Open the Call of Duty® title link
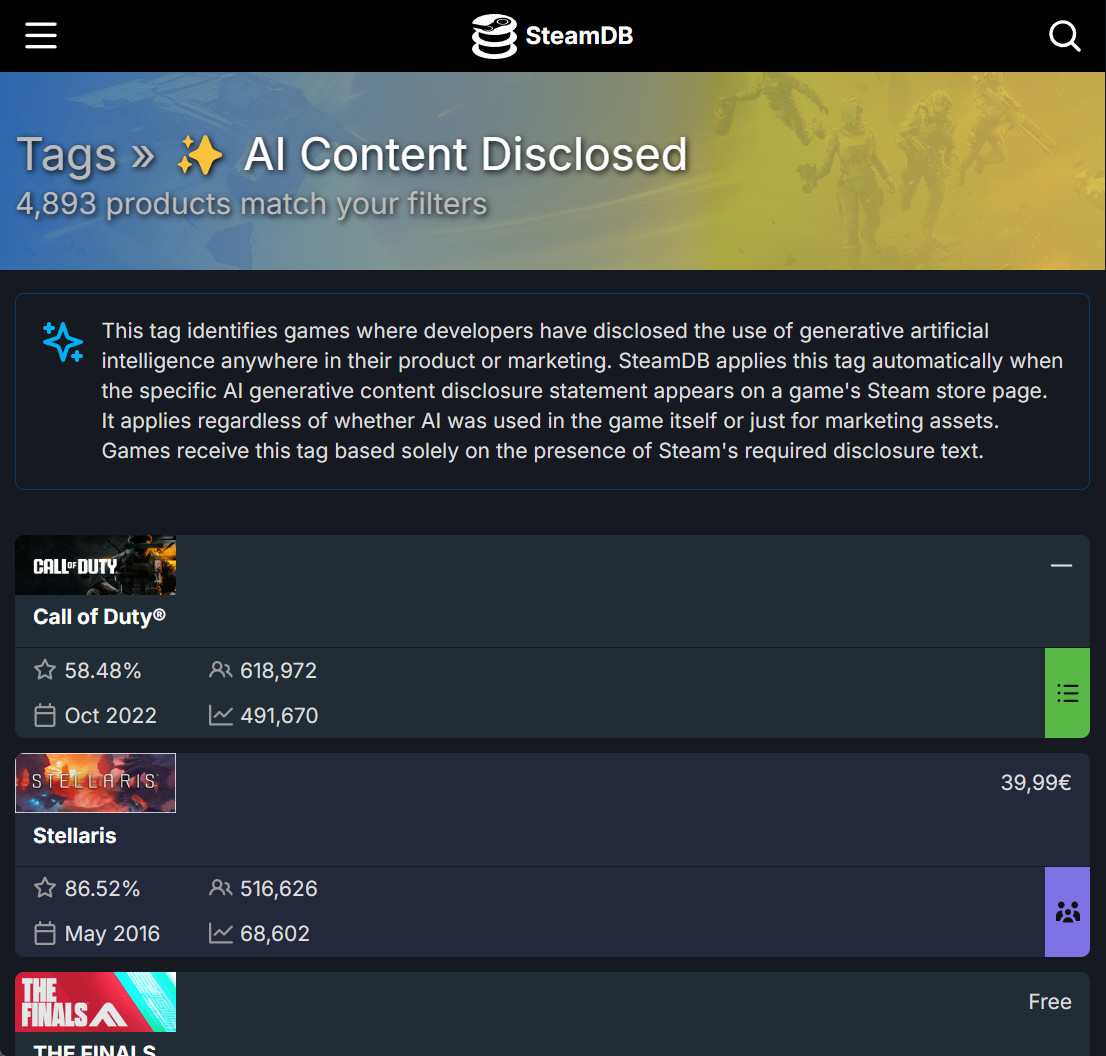Image resolution: width=1106 pixels, height=1056 pixels. pyautogui.click(x=99, y=617)
